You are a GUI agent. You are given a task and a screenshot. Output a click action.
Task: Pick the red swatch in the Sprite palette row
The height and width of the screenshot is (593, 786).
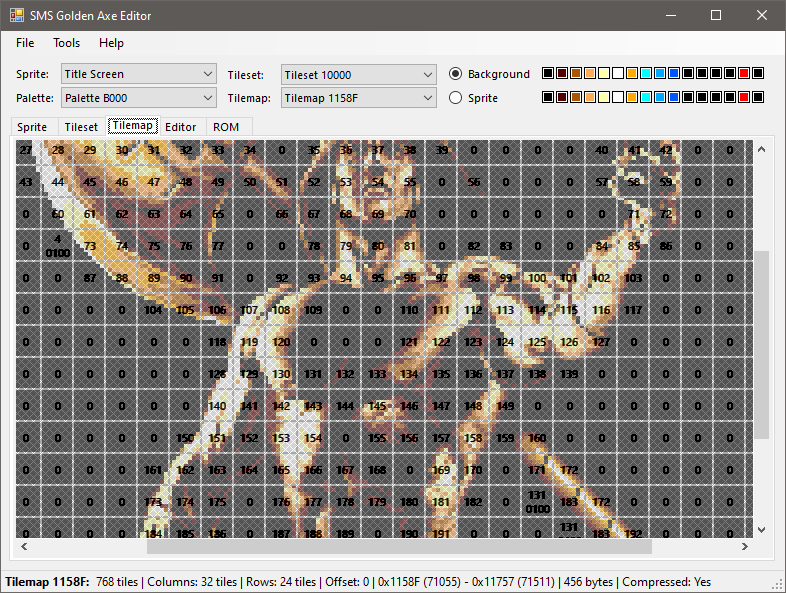pyautogui.click(x=744, y=97)
